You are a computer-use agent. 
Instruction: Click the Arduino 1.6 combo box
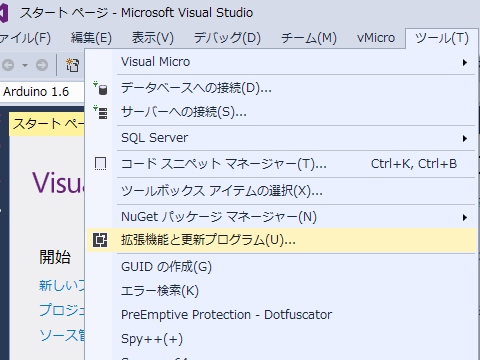[x=42, y=92]
